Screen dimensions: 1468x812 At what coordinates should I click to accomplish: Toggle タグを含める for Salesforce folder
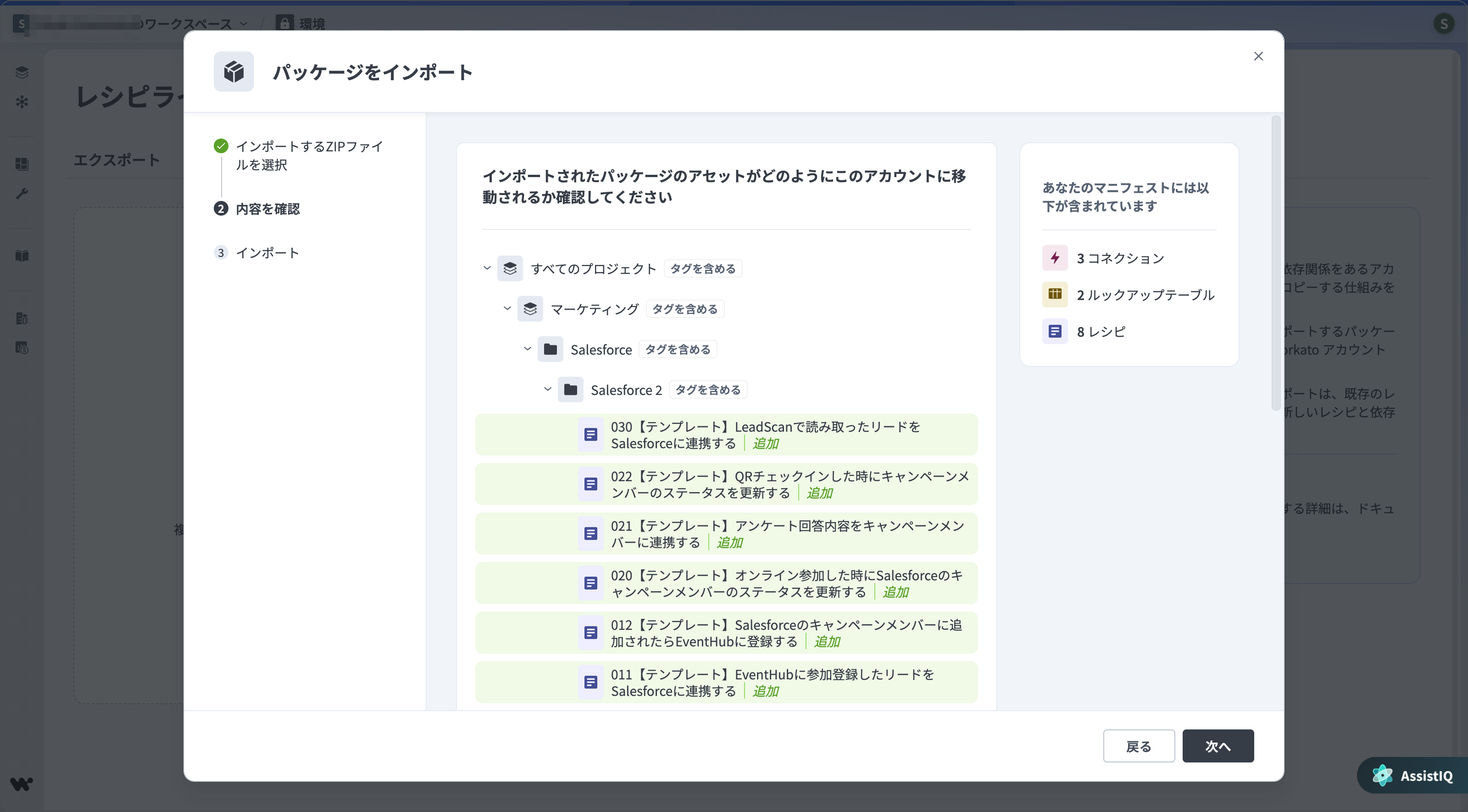pyautogui.click(x=678, y=349)
